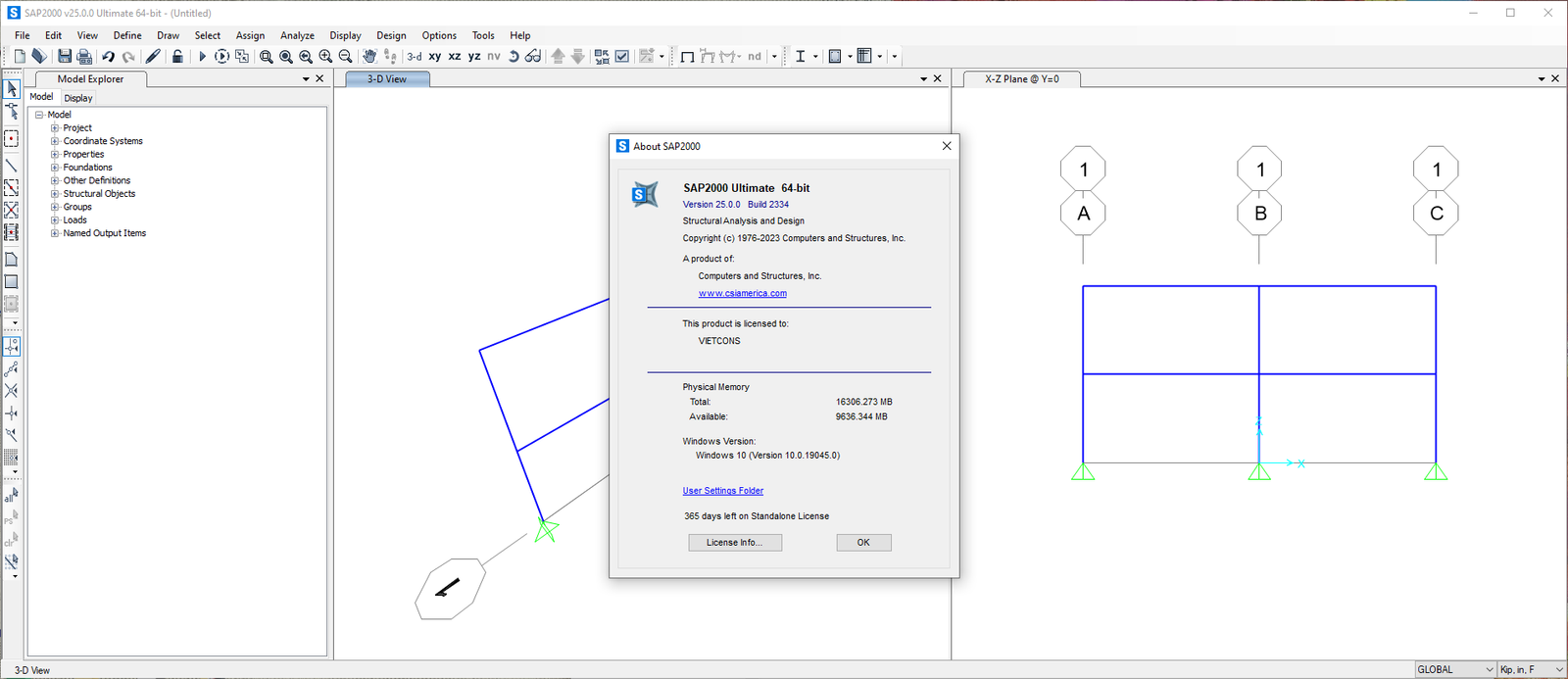Image resolution: width=1568 pixels, height=679 pixels.
Task: Close the About SAP2000 dialog
Action: 947,146
